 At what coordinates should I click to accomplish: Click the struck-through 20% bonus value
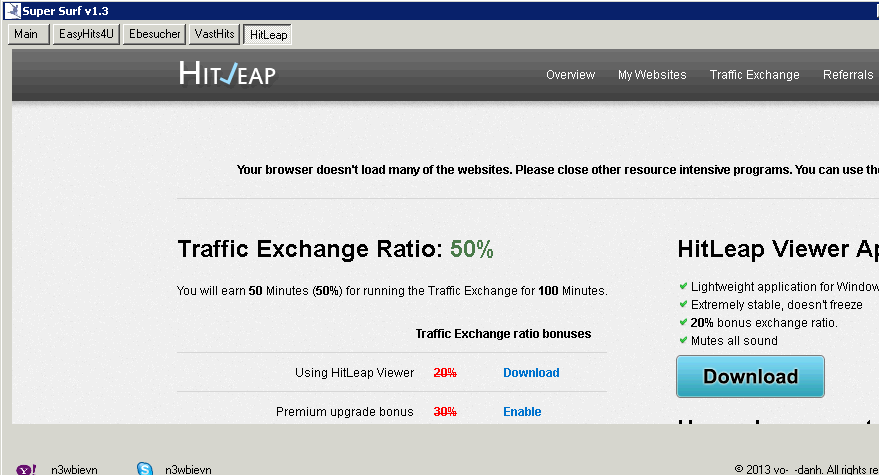445,373
